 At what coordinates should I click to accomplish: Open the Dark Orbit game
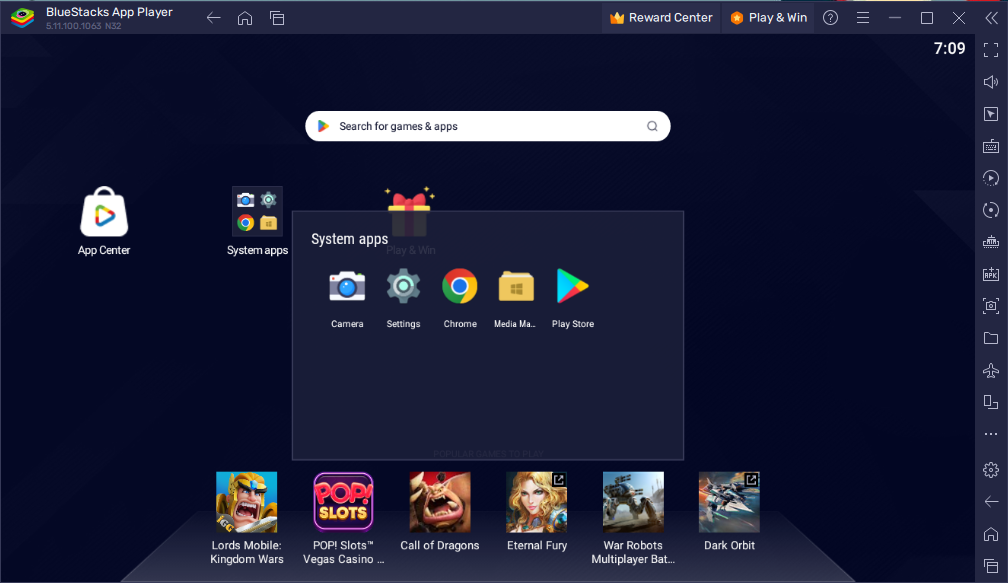[729, 512]
